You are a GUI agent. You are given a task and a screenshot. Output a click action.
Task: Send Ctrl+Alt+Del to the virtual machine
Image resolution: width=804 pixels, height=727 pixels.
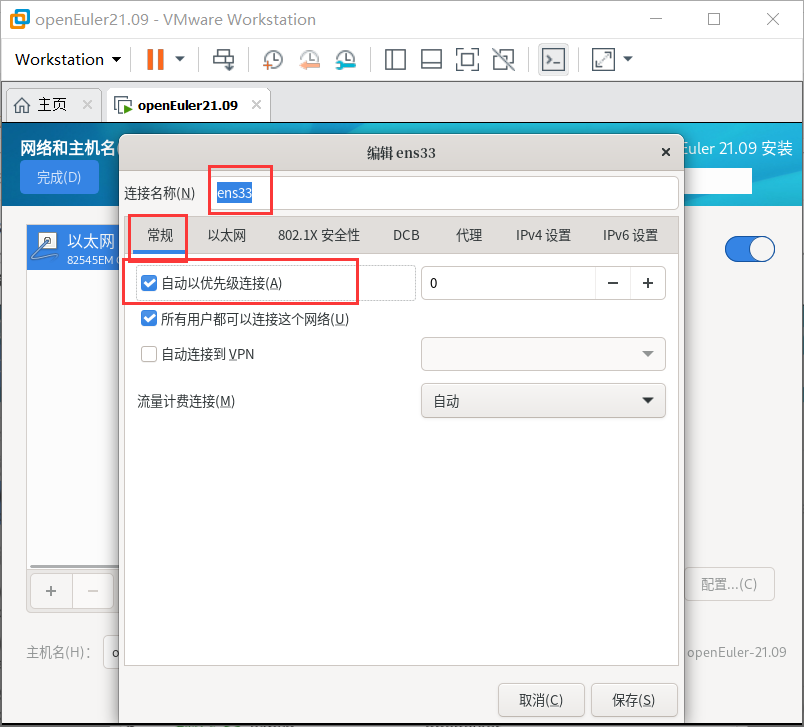pyautogui.click(x=224, y=59)
